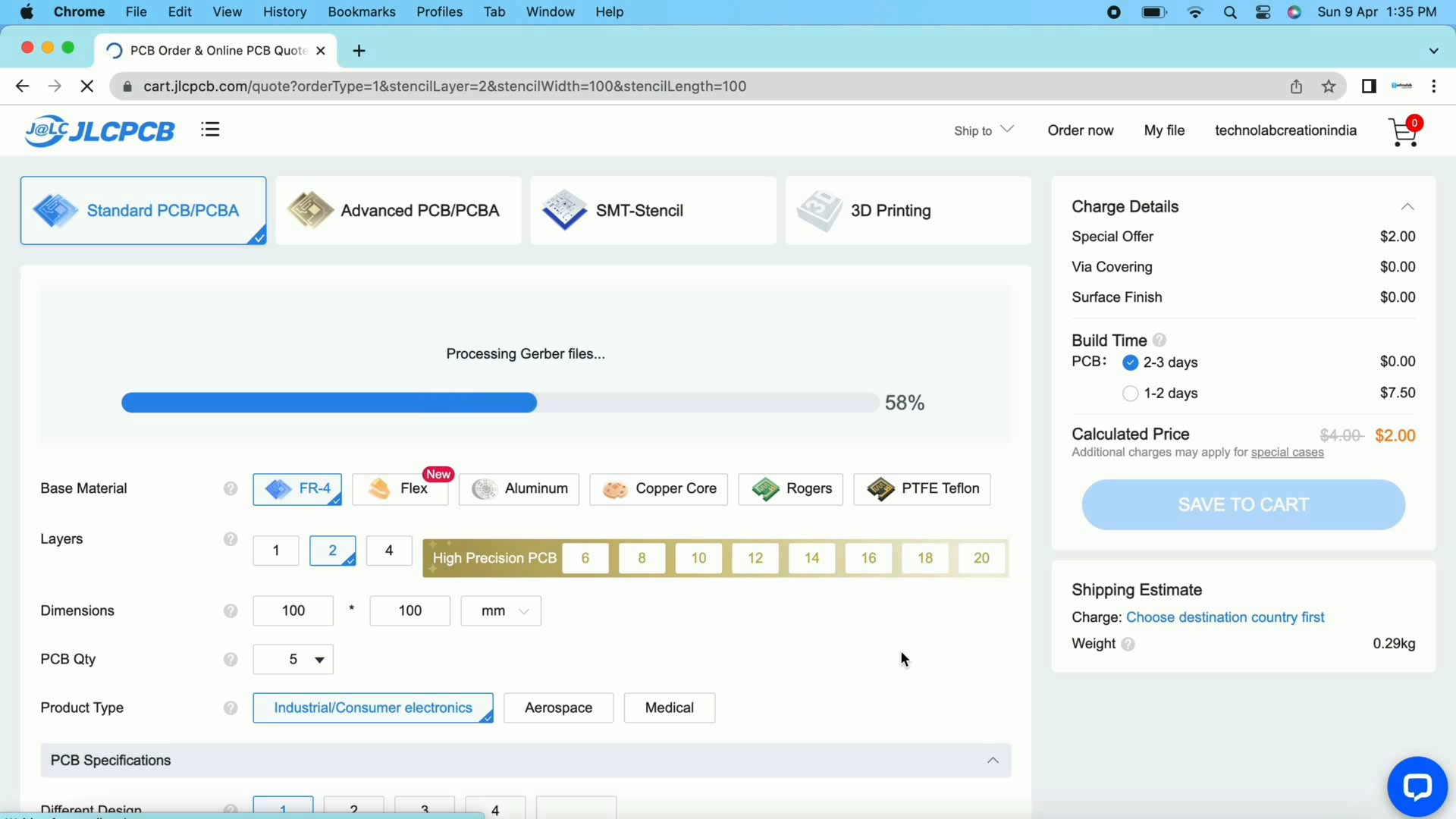Viewport: 1456px width, 819px height.
Task: Click Choose destination country first link
Action: (1225, 618)
